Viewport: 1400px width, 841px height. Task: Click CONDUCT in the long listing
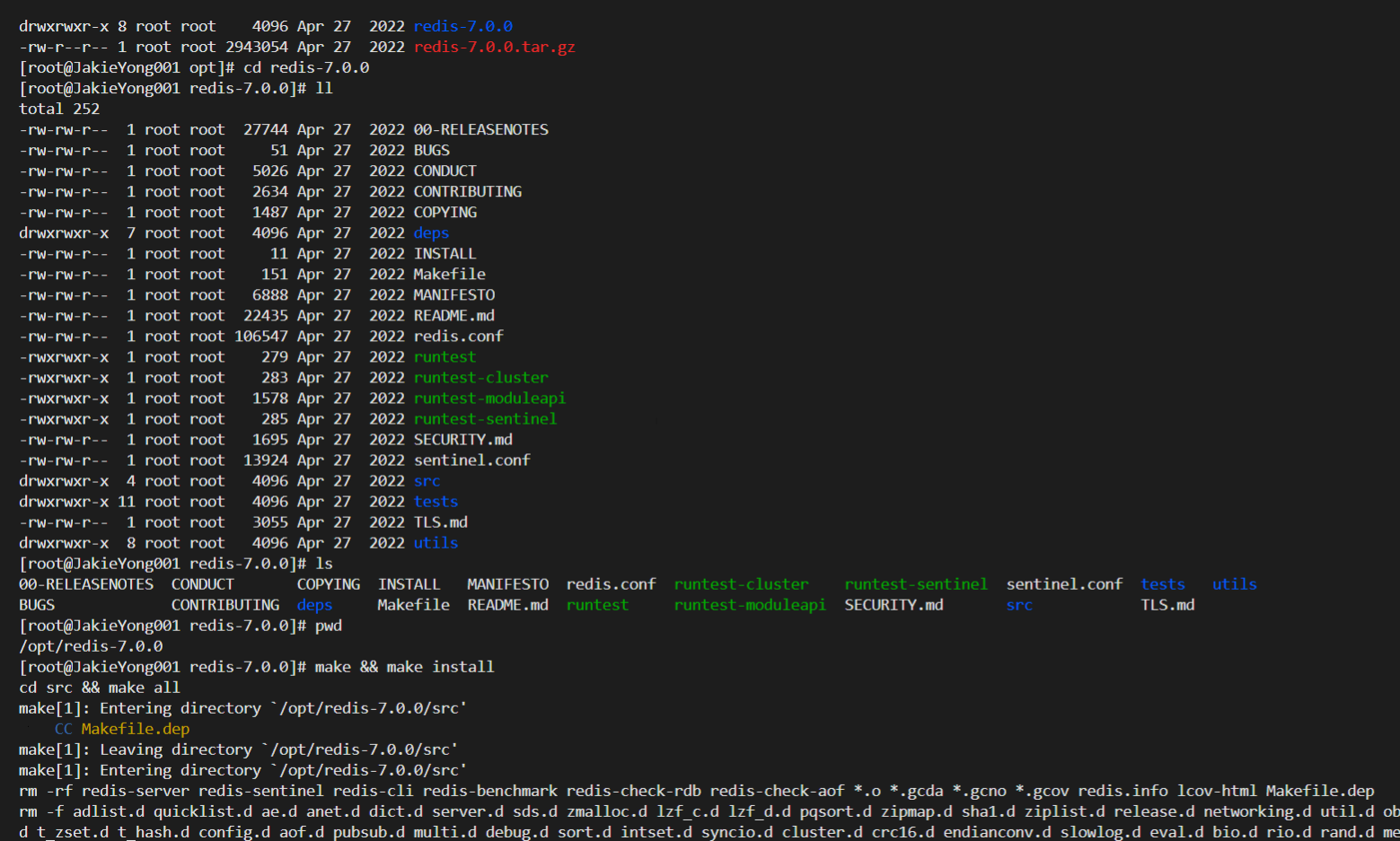coord(445,171)
